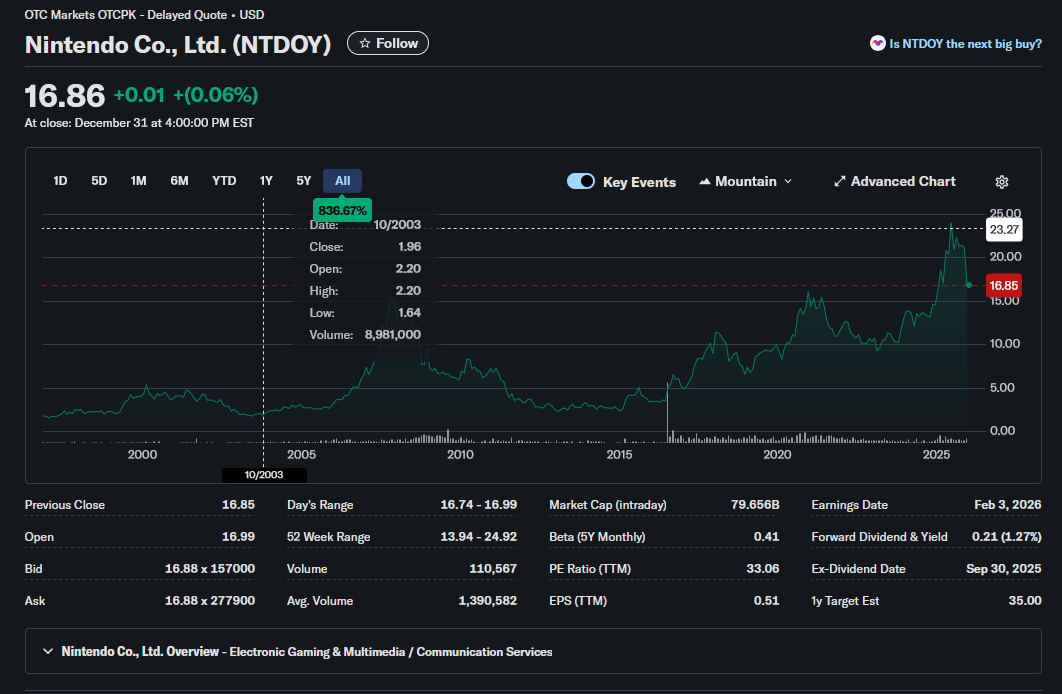Click Day's Range 16.74 - 16.99
The image size is (1062, 694).
[x=478, y=505]
